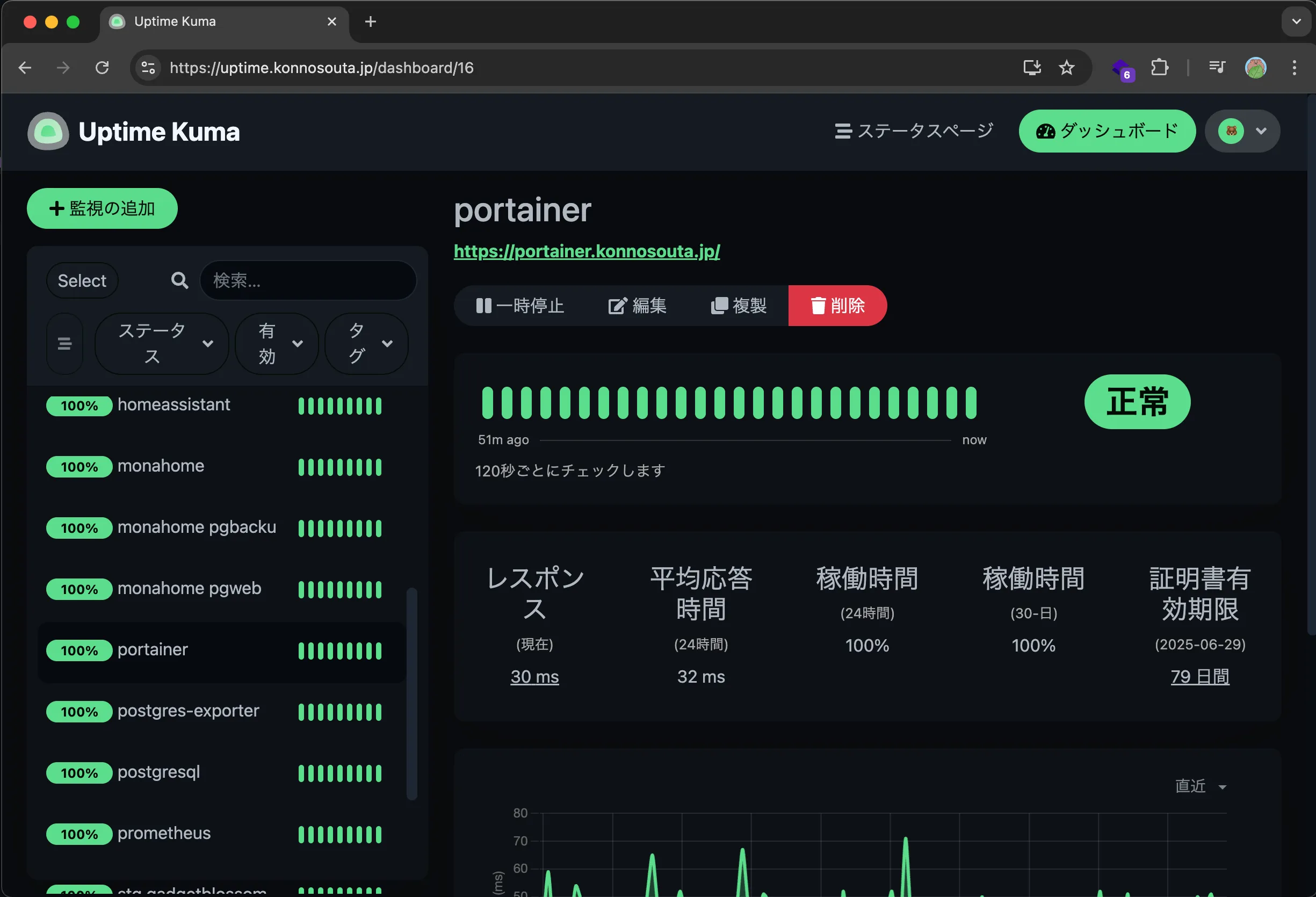Select the Uptime Kuma browser tab
The image size is (1316, 897).
coord(175,21)
